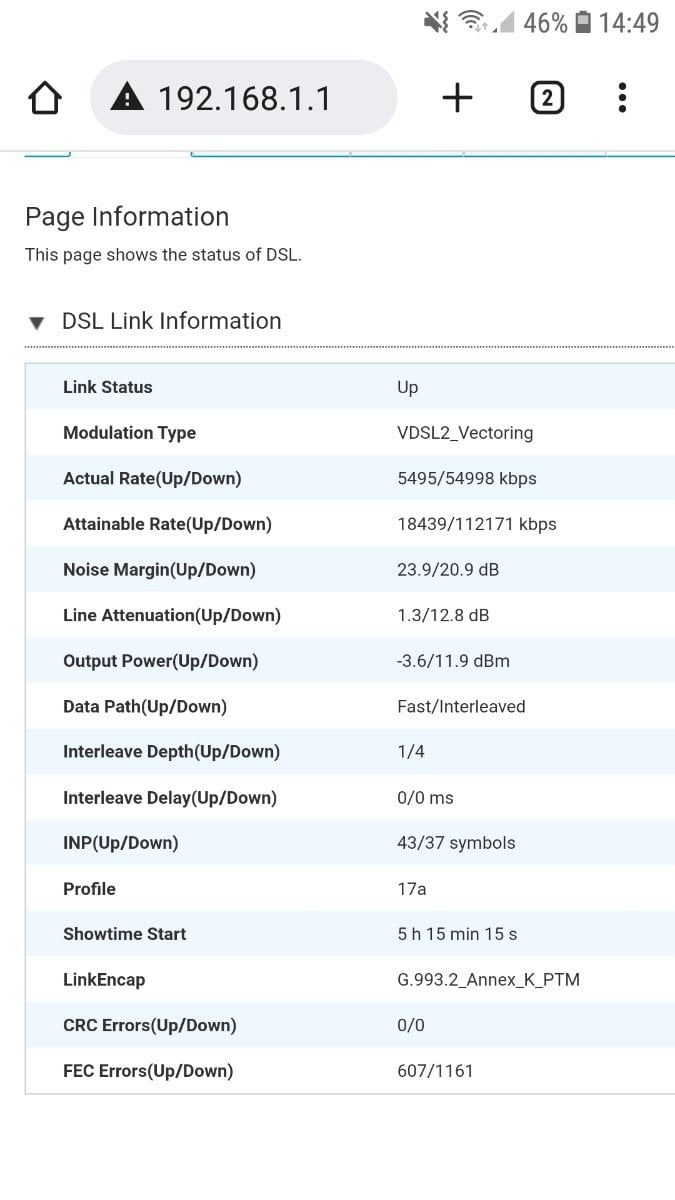The image size is (675, 1200).
Task: Tap the Noise Margin(Up/Down) label
Action: tap(159, 570)
